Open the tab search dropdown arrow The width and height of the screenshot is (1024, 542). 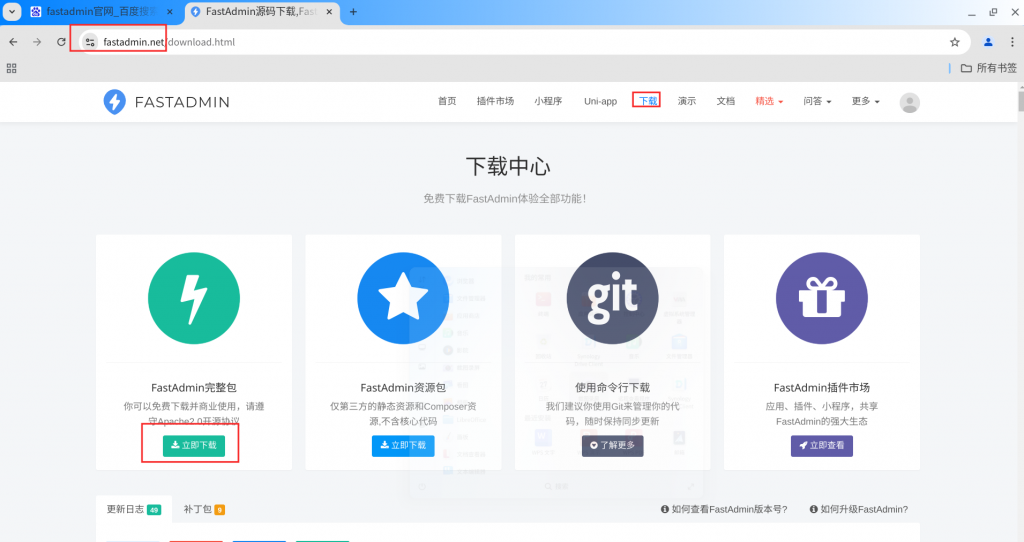click(12, 12)
